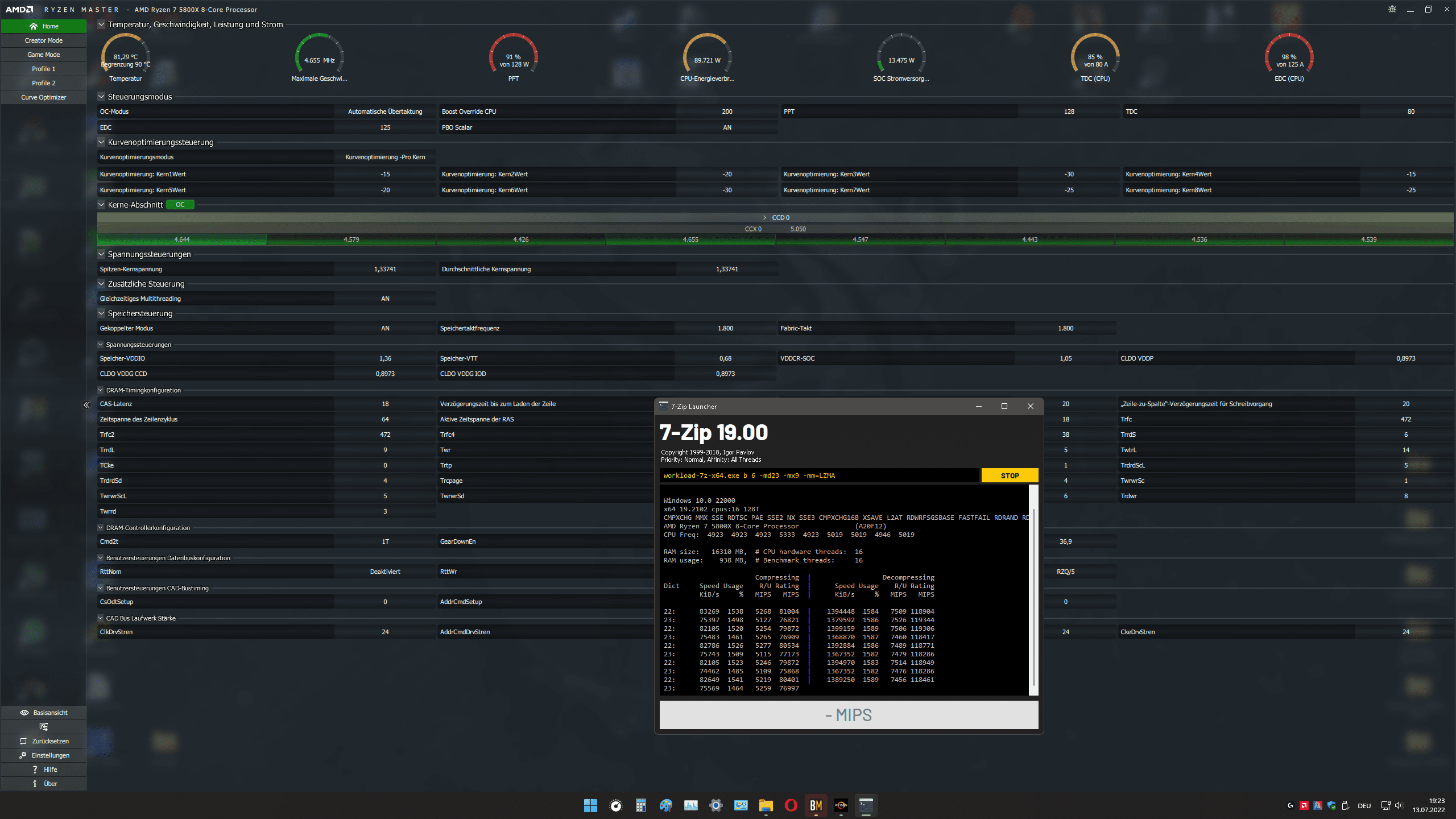Click the first core bar showing 4.644
The height and width of the screenshot is (819, 1456).
click(x=182, y=239)
